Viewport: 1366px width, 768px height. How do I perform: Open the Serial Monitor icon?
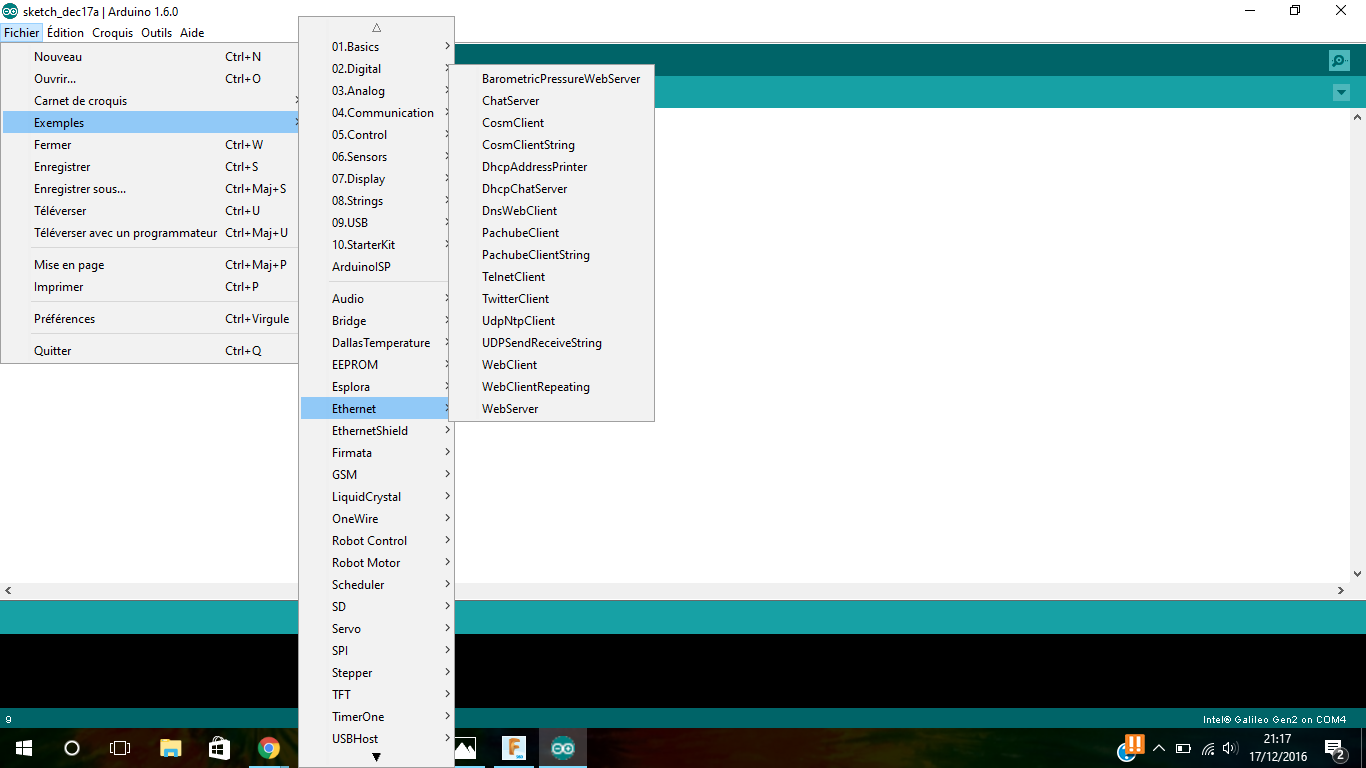(x=1339, y=61)
